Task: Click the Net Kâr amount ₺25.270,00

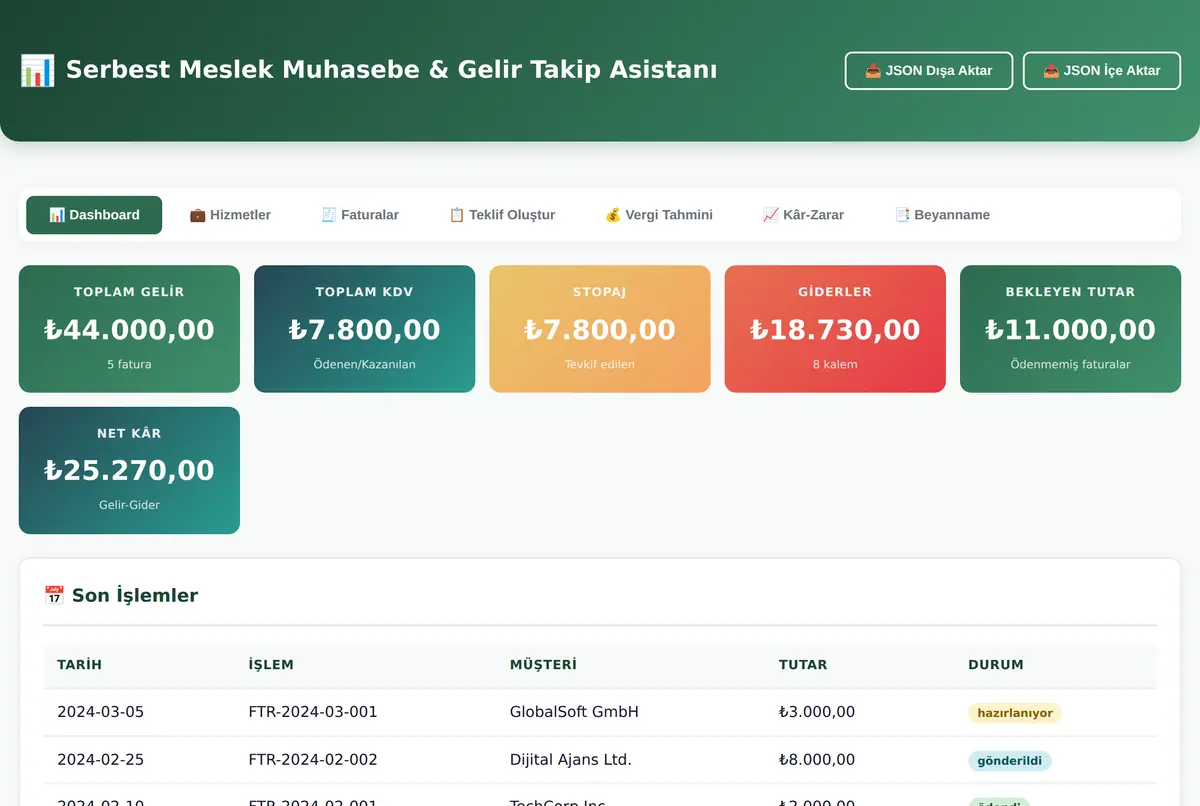Action: [129, 470]
